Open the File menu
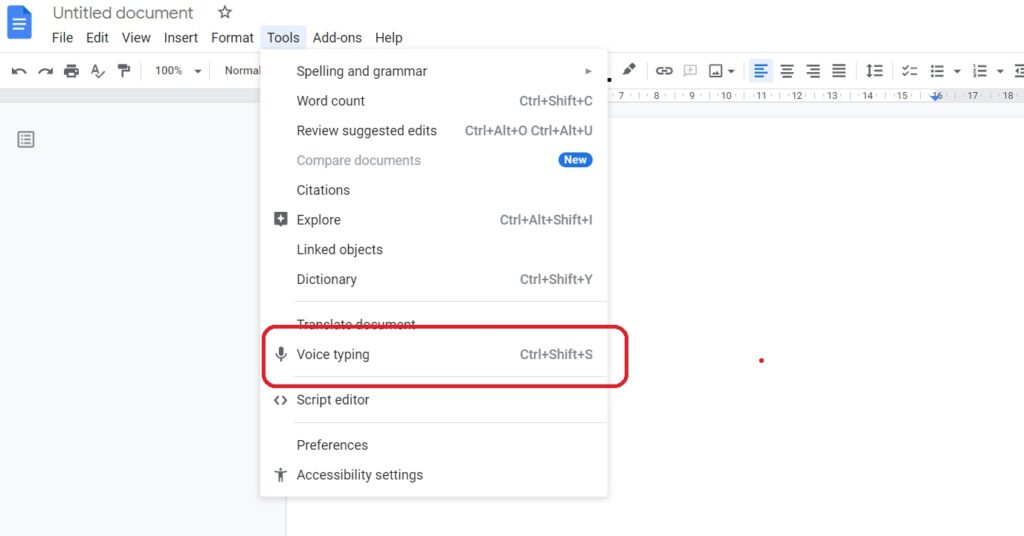 pyautogui.click(x=62, y=38)
